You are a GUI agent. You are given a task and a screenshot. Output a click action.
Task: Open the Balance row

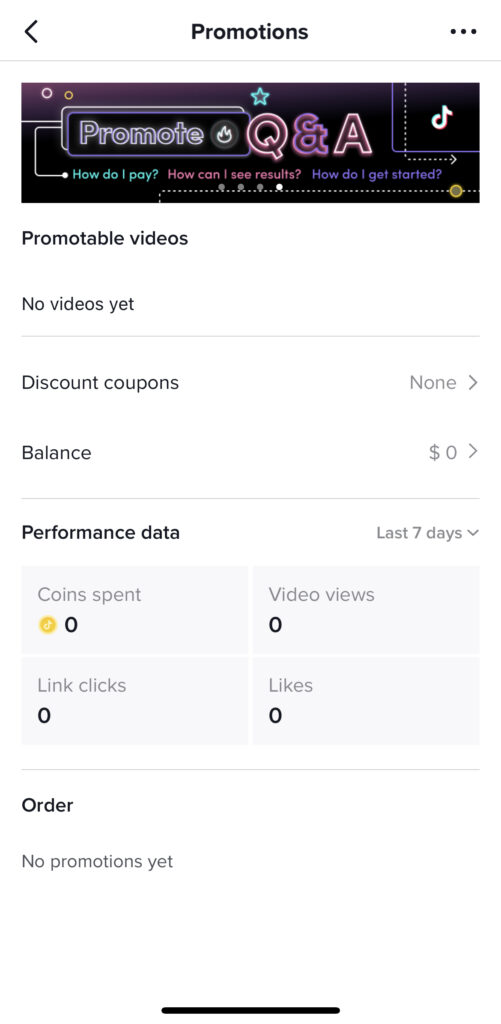click(250, 453)
